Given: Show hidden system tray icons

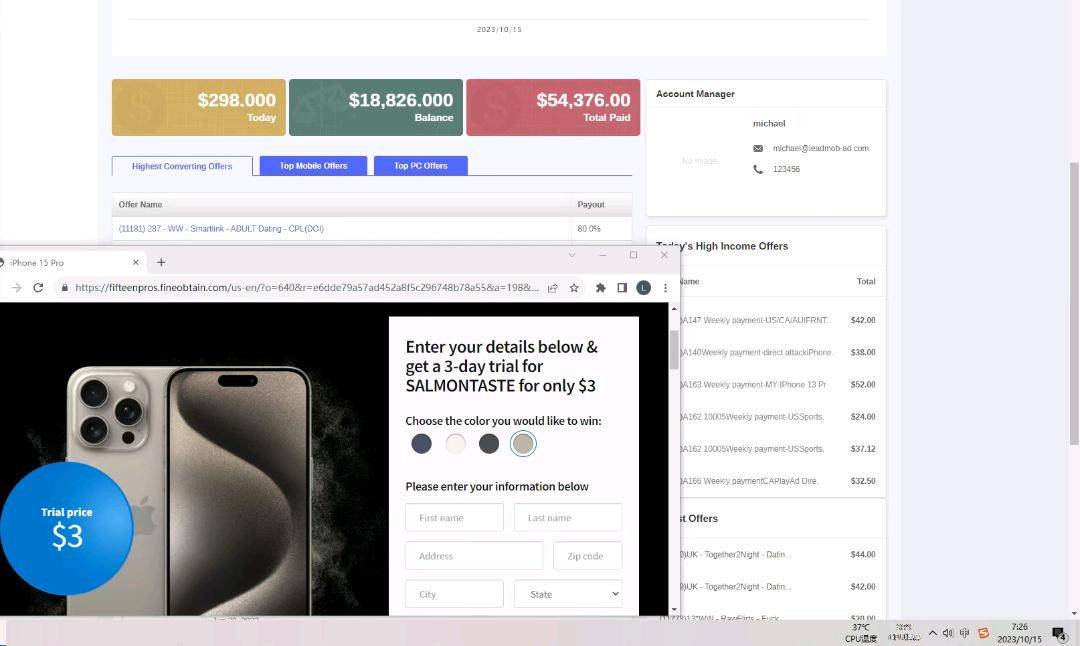Looking at the screenshot, I should pos(933,633).
